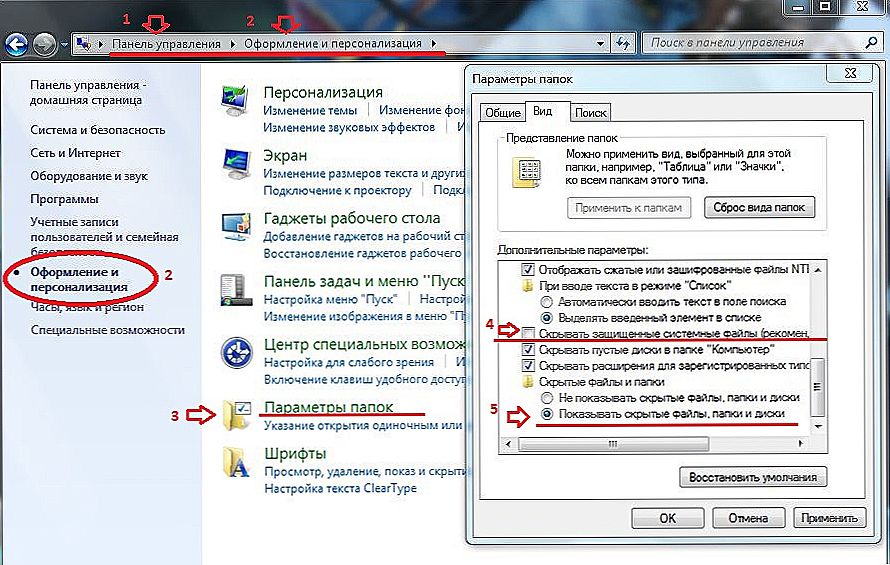Switch to the Поиск tab
Screen dimensions: 890x565
click(590, 112)
